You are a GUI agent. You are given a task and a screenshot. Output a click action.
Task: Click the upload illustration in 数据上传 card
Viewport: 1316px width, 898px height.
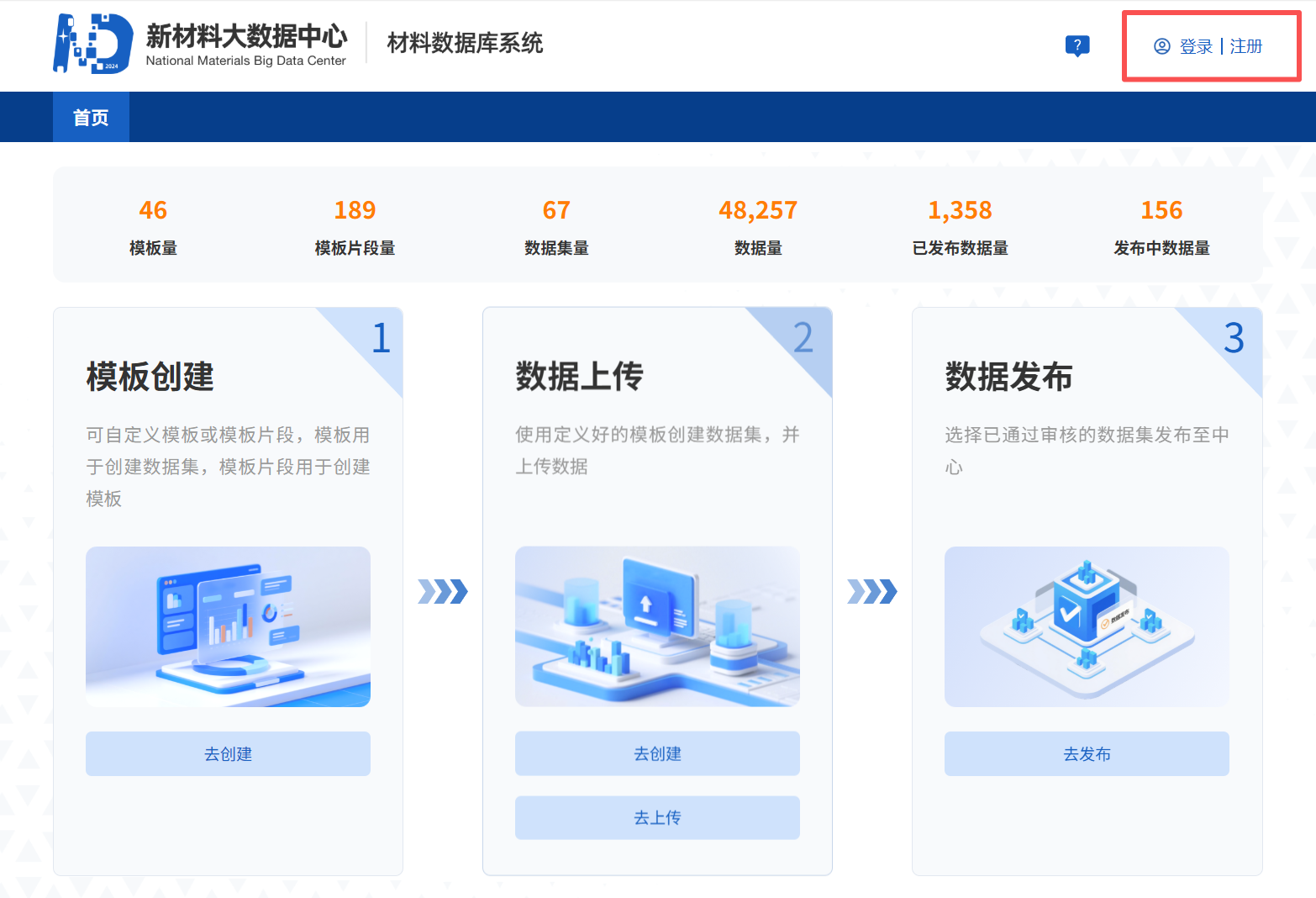pos(657,626)
